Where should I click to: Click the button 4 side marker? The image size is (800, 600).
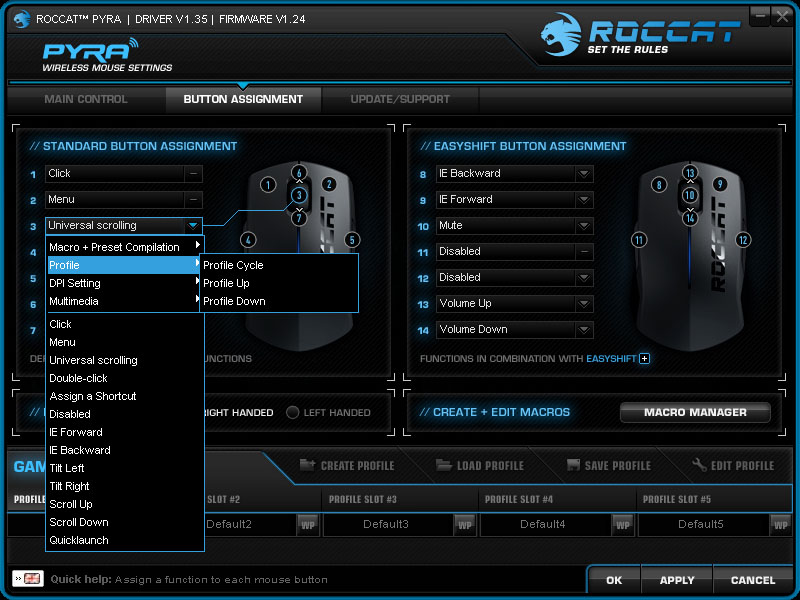(248, 240)
